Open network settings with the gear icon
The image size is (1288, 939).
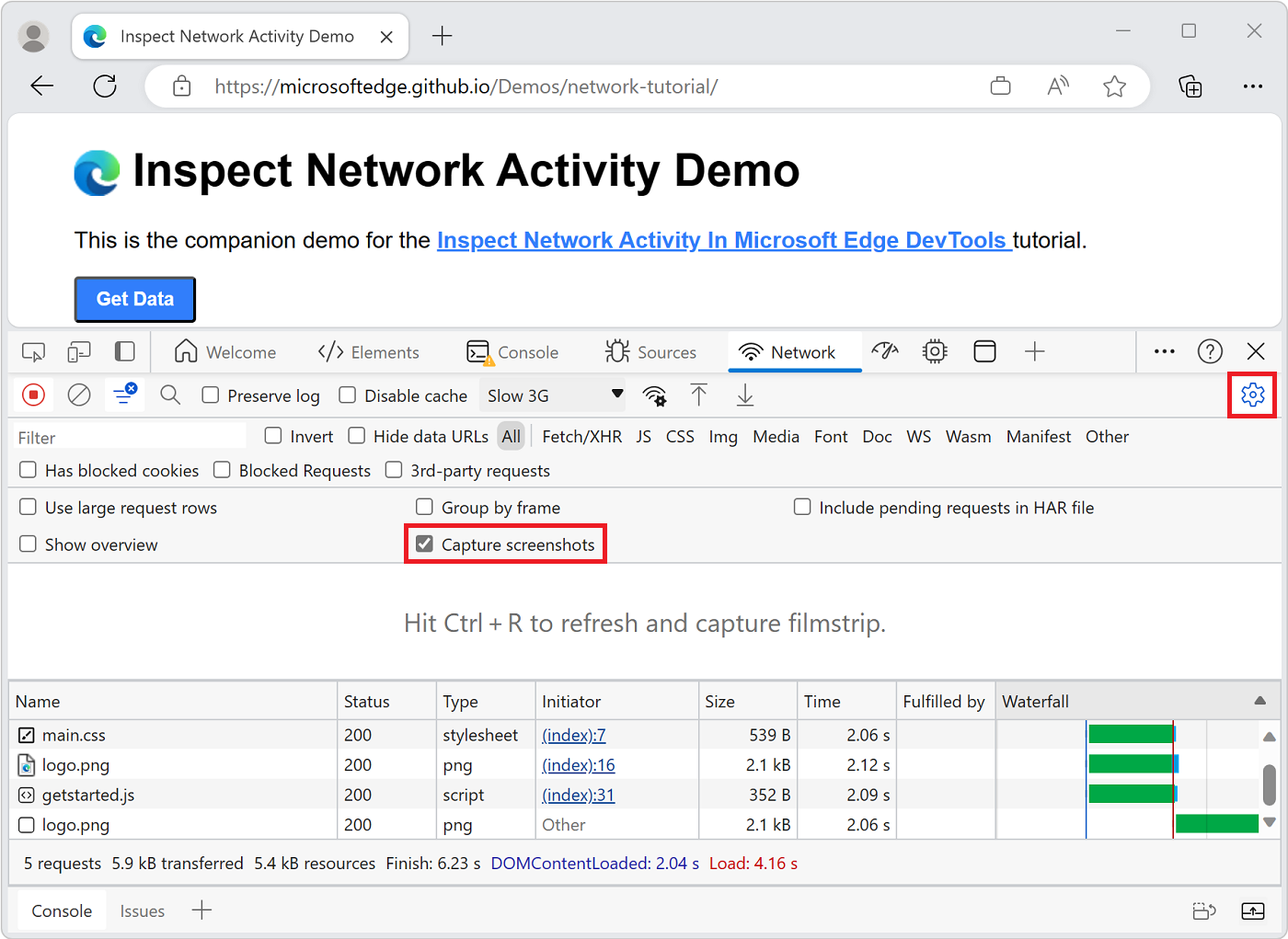click(x=1252, y=395)
